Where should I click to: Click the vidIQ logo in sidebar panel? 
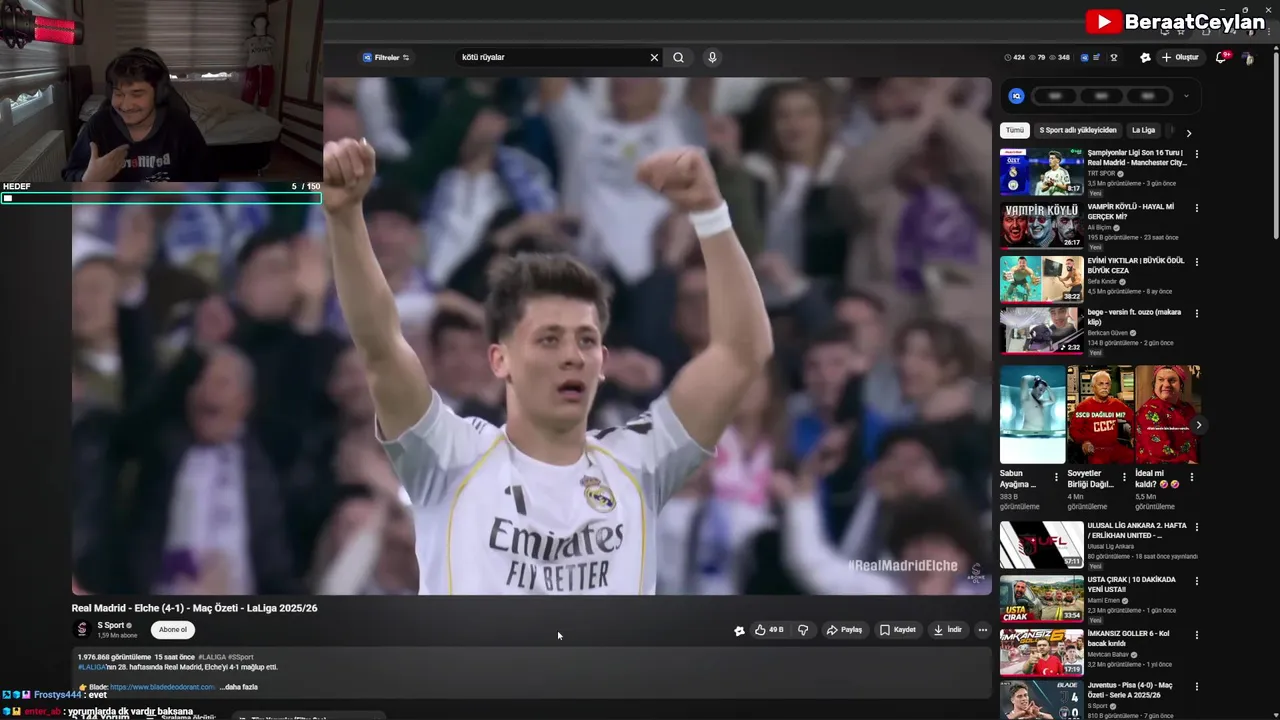pyautogui.click(x=1016, y=96)
